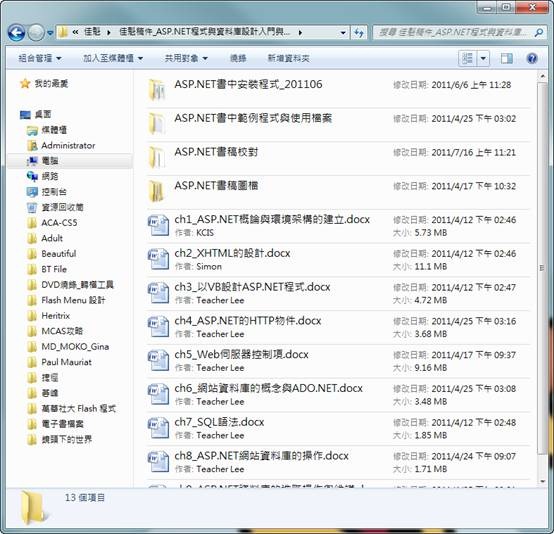Select the Heritrix folder

[48, 316]
